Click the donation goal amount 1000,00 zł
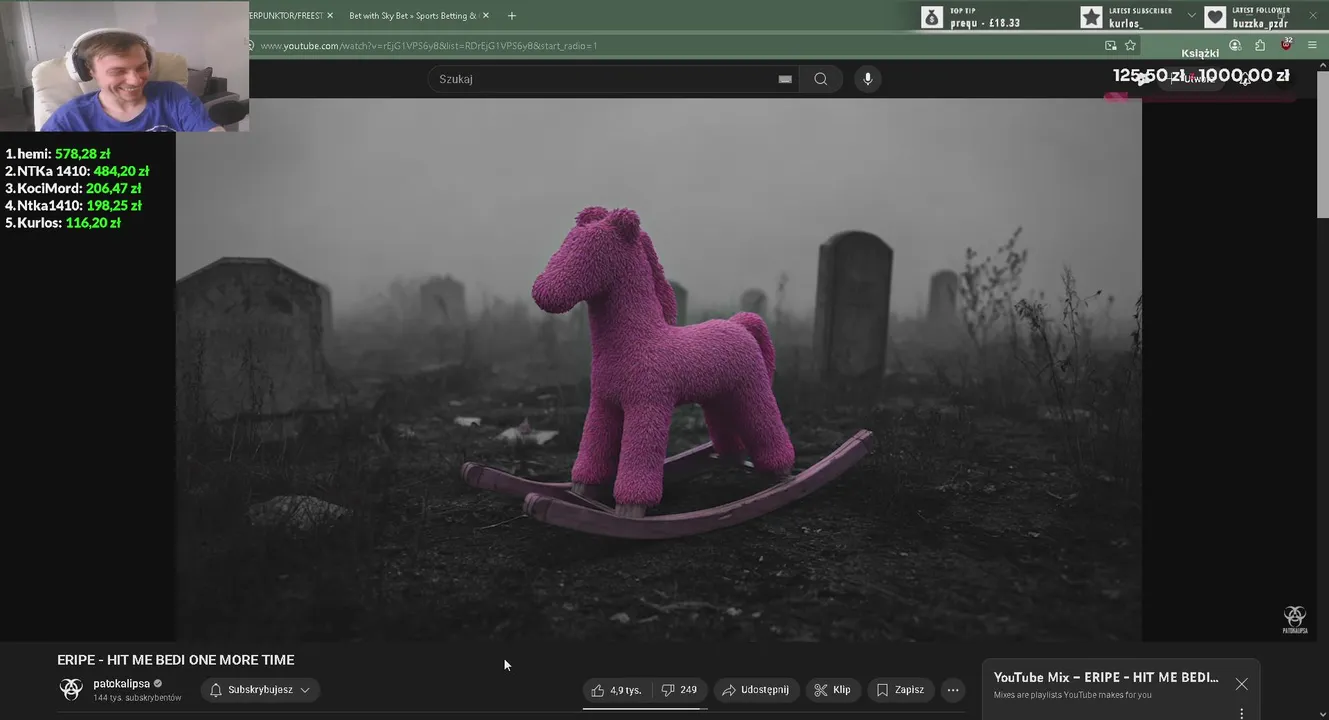 tap(1244, 75)
